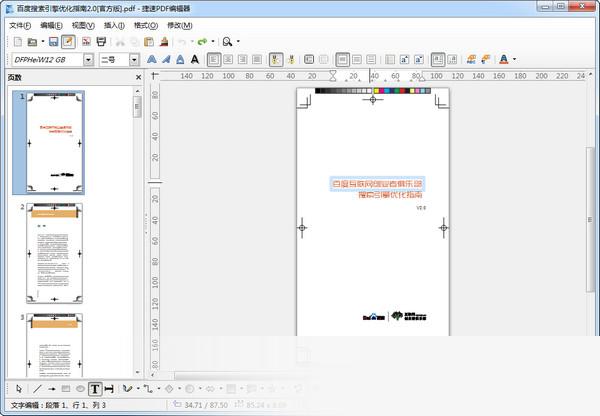Screen dimensions: 600x416
Task: Expand the font size dropdown
Action: 135,60
